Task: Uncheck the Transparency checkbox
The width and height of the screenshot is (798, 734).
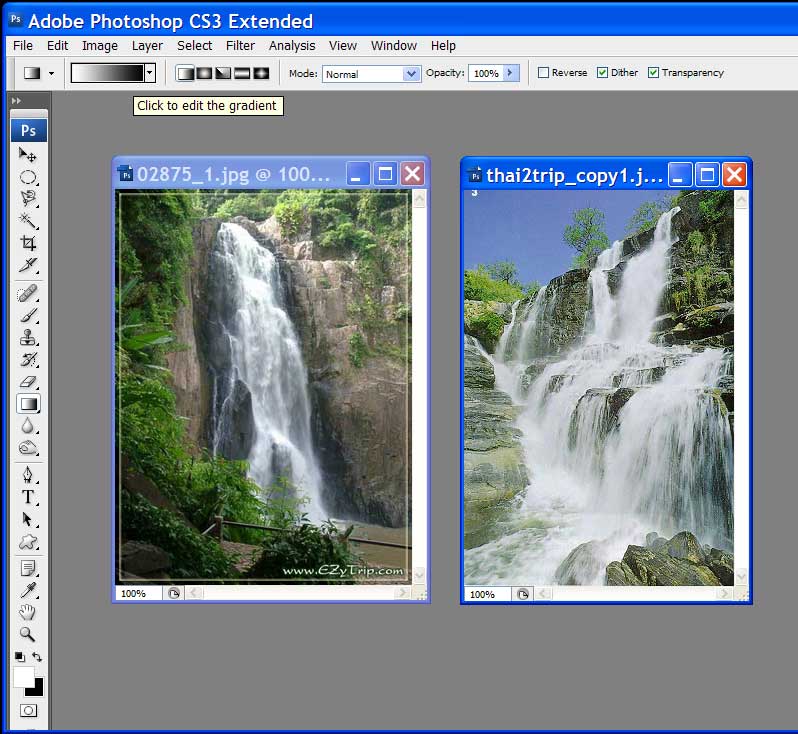Action: [x=653, y=72]
